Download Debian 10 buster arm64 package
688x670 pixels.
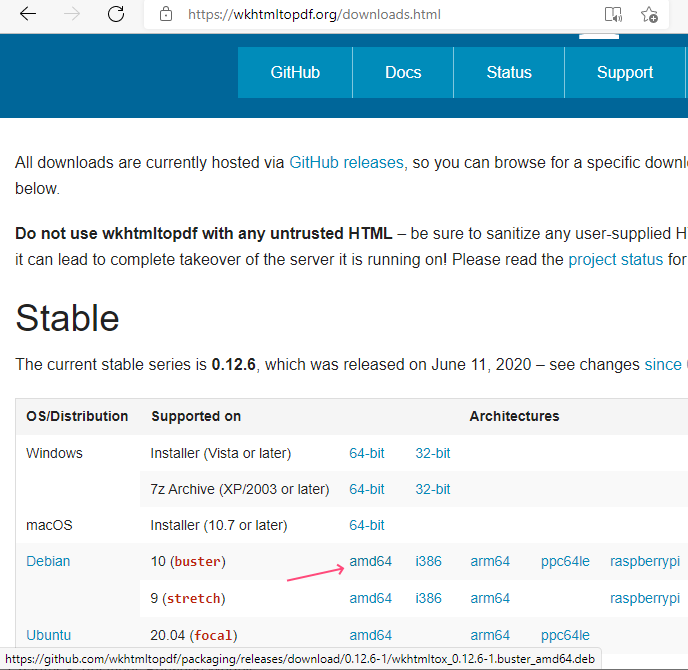click(x=490, y=561)
